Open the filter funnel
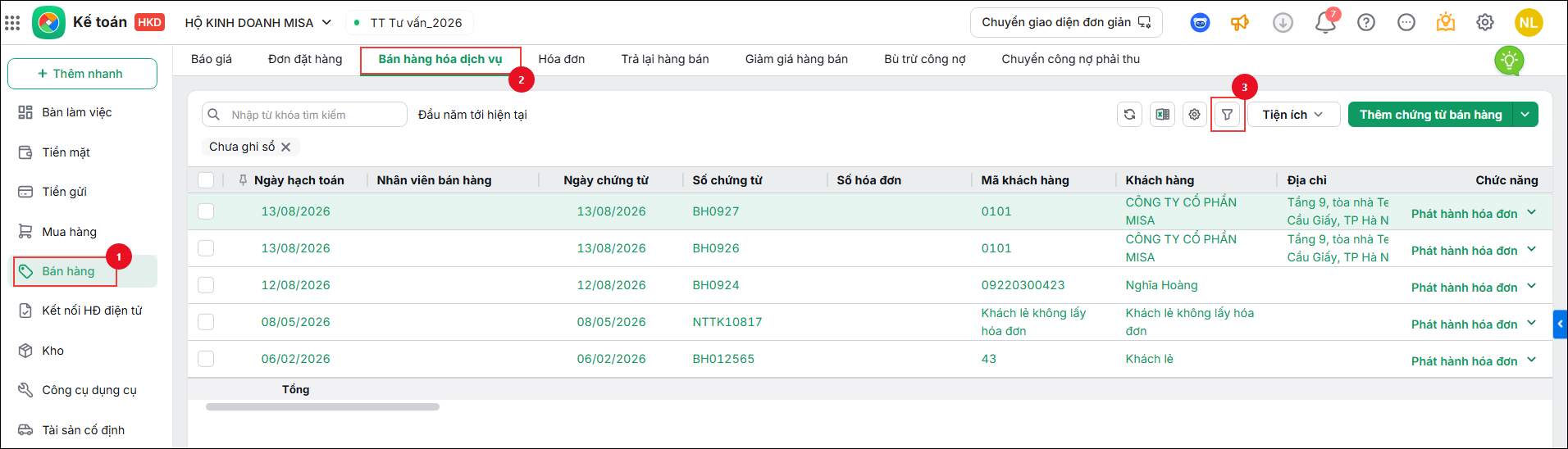The height and width of the screenshot is (449, 1568). pos(1228,115)
